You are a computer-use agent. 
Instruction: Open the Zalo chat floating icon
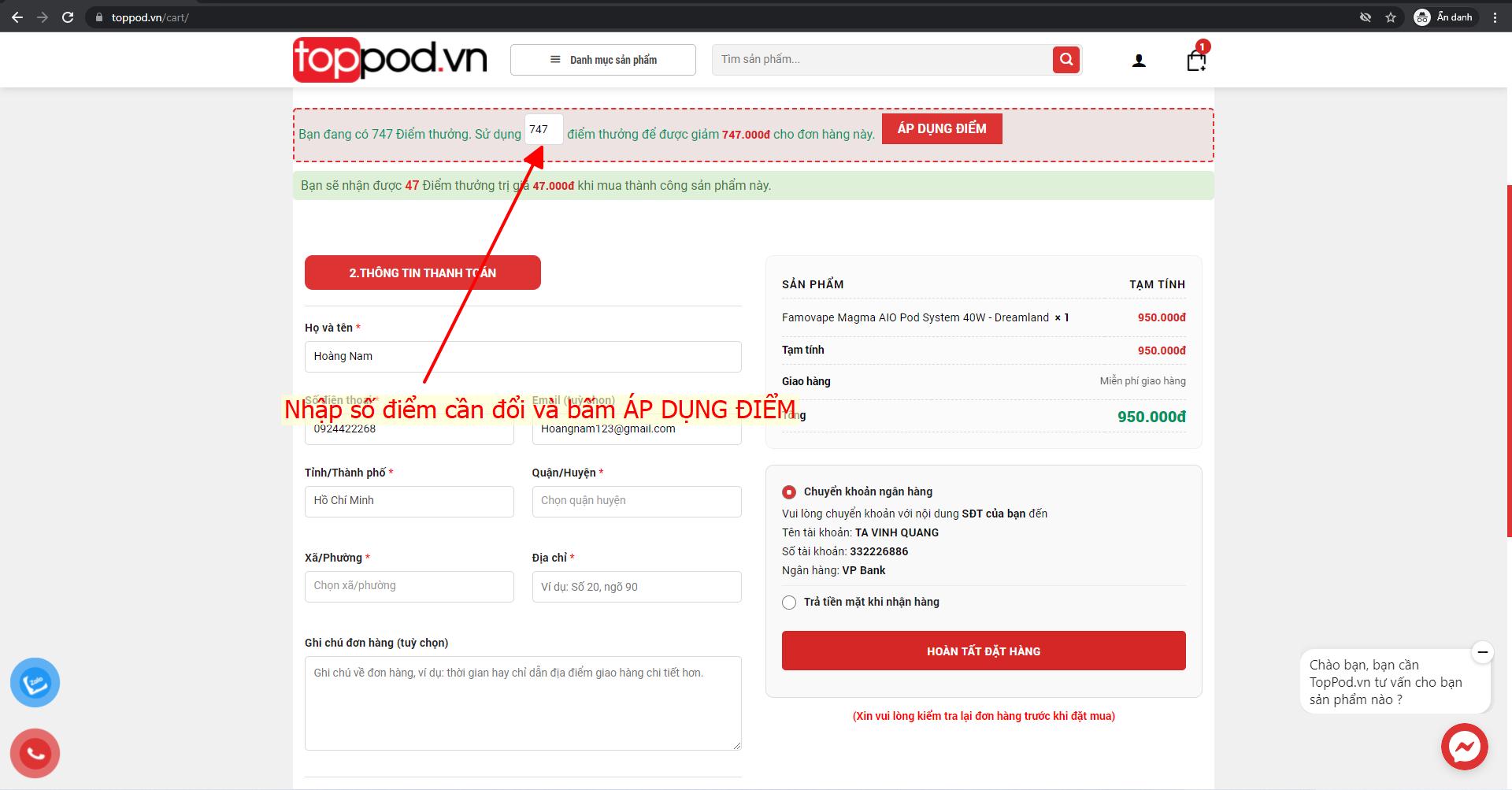[35, 683]
